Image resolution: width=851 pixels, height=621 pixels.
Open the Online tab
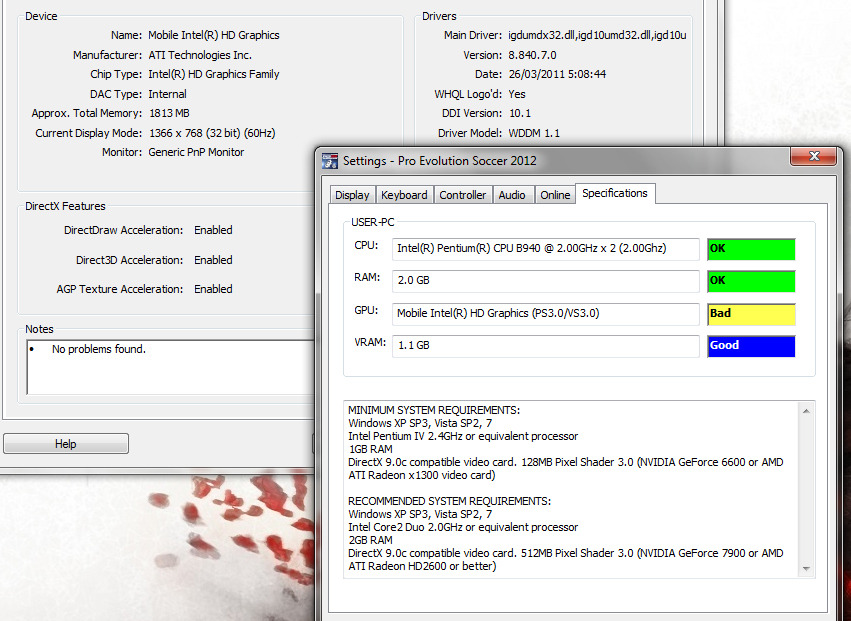[x=555, y=195]
